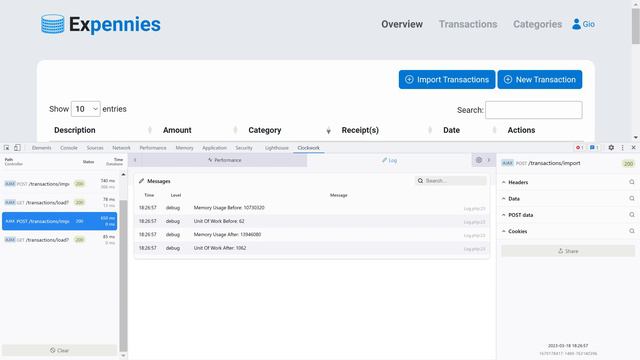Close the DevTools panel

(633, 148)
